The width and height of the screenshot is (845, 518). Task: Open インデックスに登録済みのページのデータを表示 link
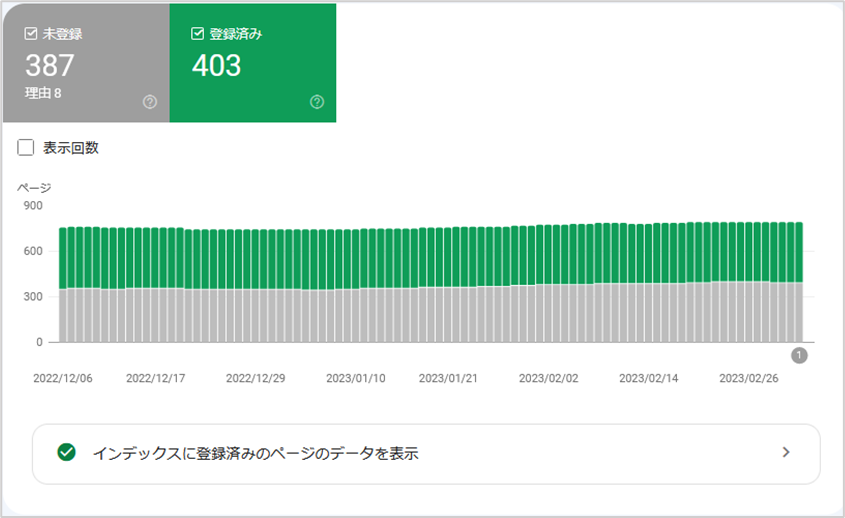point(426,454)
